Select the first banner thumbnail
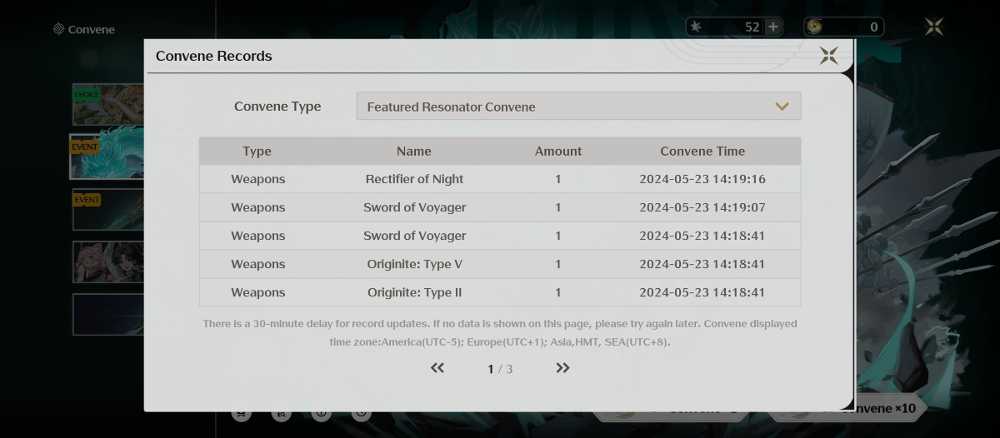Image resolution: width=1000 pixels, height=438 pixels. (x=108, y=105)
